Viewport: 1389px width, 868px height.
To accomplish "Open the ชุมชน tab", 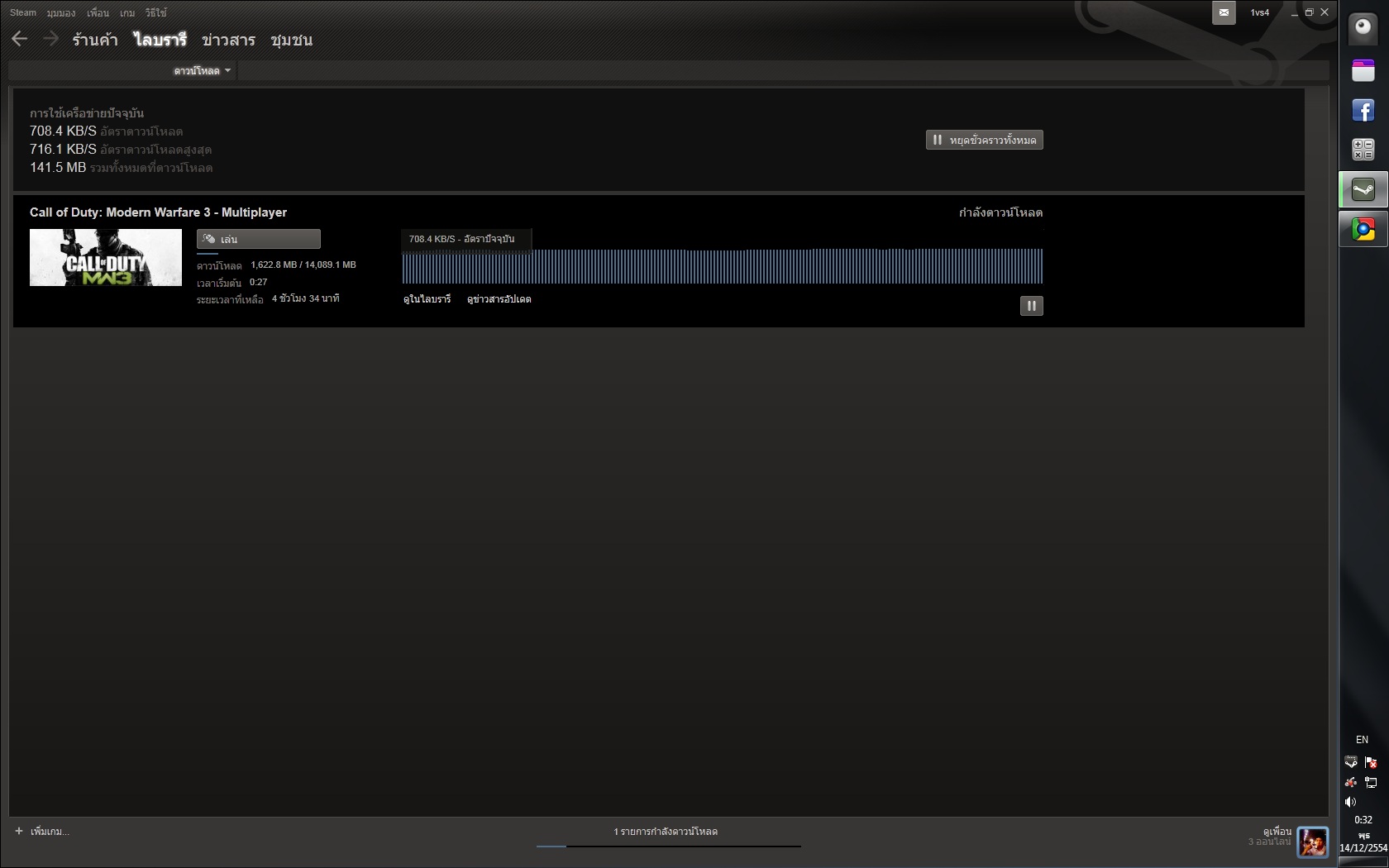I will (x=291, y=40).
